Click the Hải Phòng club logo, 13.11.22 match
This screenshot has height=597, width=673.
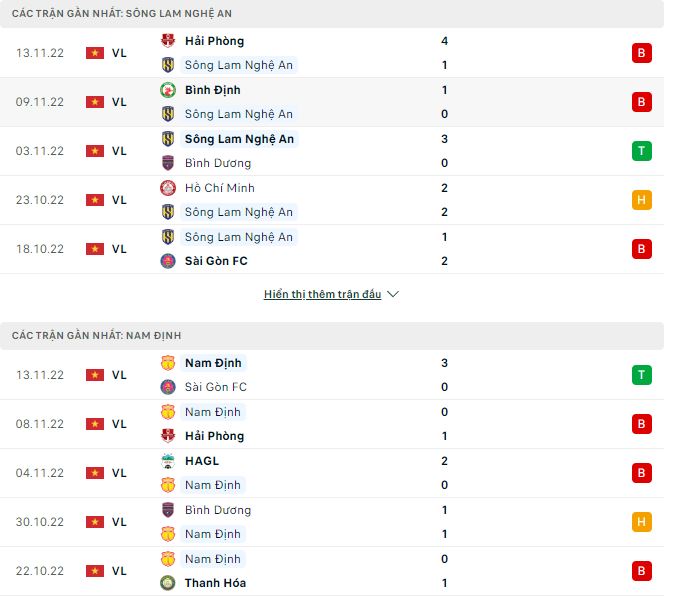(x=168, y=41)
